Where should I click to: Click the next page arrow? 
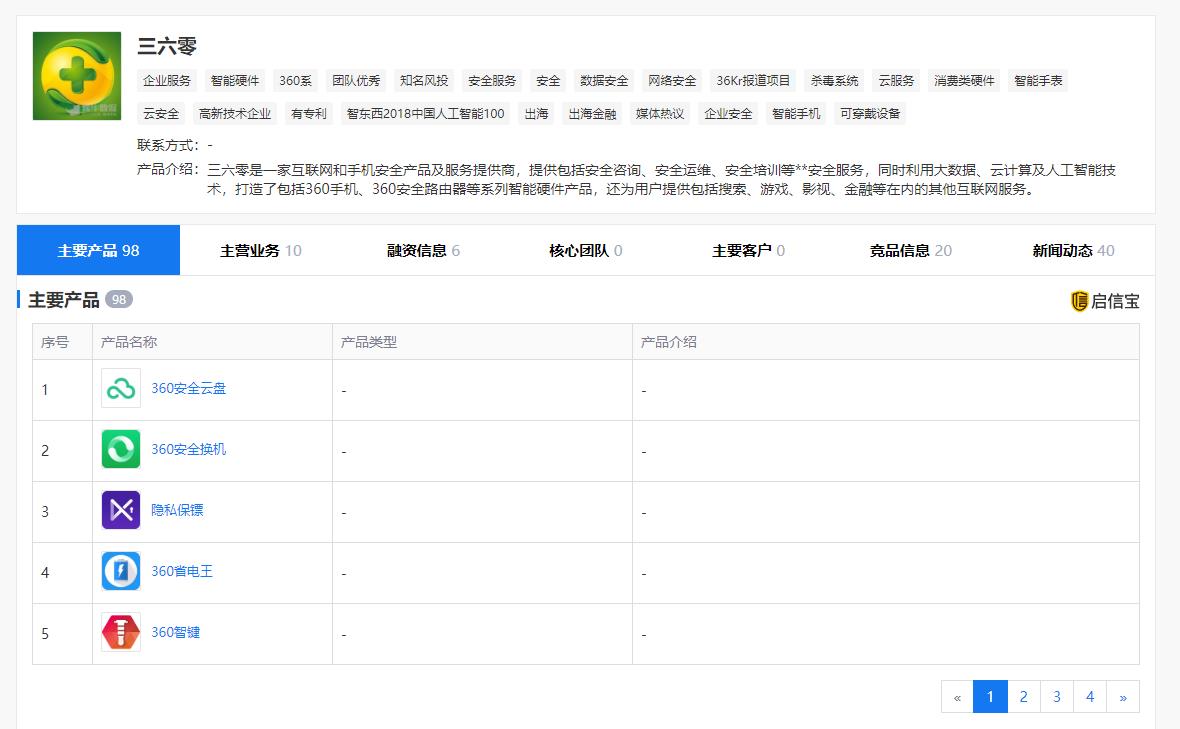(1122, 696)
